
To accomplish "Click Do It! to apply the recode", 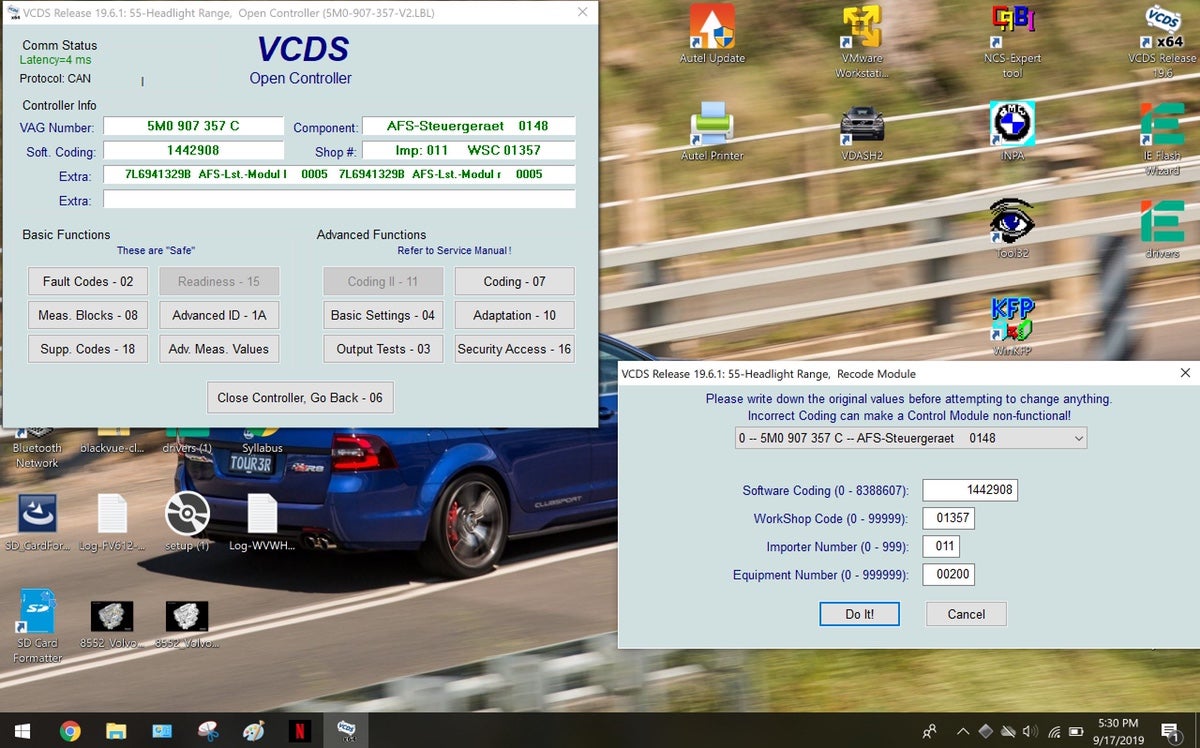I will point(859,614).
